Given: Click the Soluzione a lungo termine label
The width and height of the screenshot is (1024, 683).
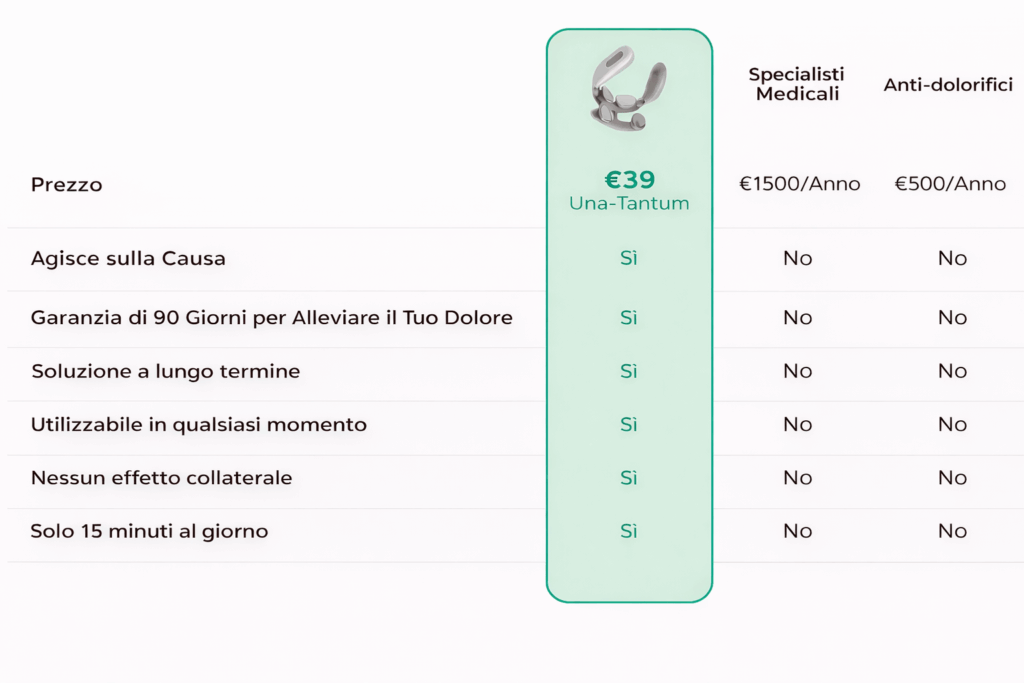Looking at the screenshot, I should click(165, 371).
